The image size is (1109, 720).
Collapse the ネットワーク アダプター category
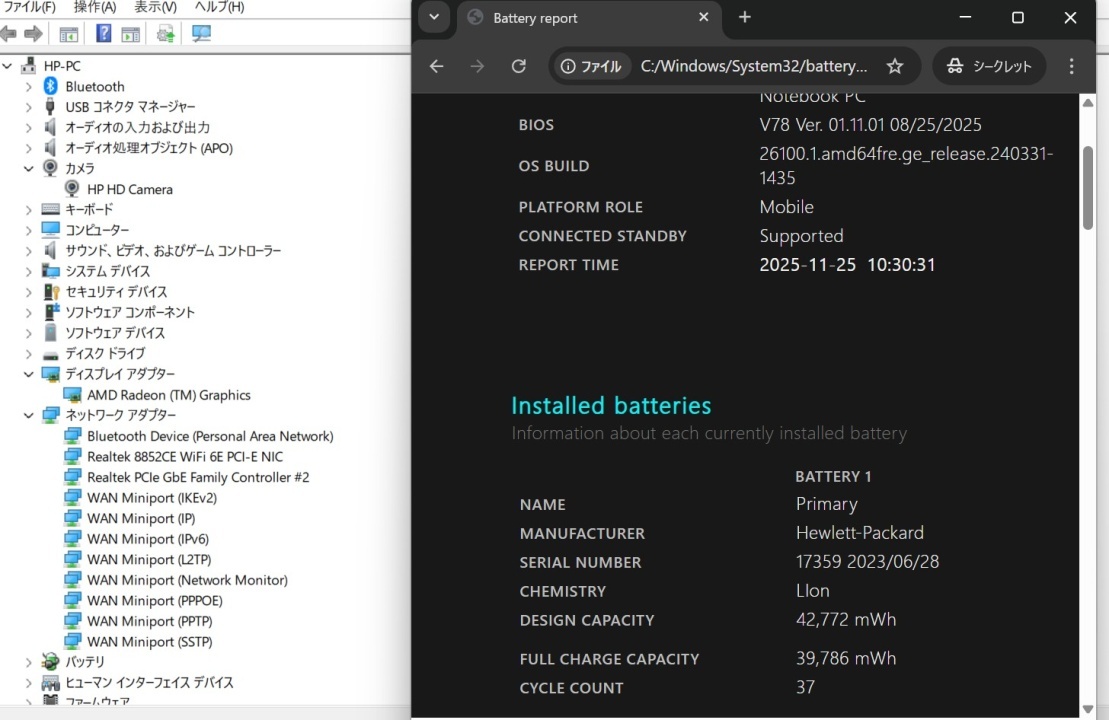(x=29, y=415)
